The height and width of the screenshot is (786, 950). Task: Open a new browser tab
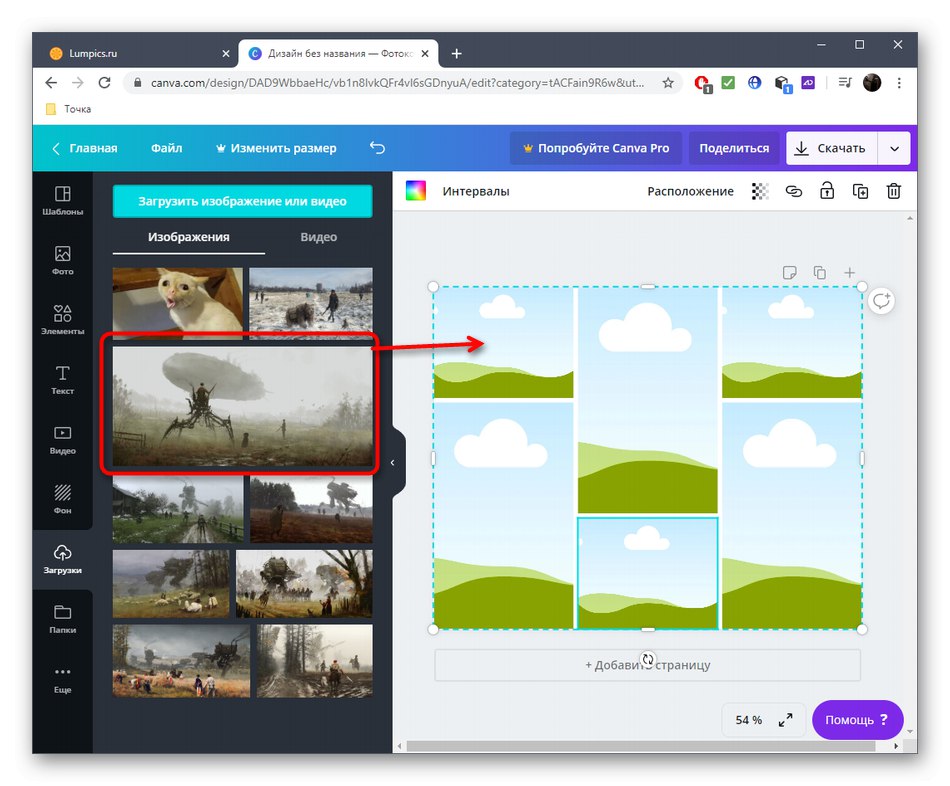tap(456, 54)
